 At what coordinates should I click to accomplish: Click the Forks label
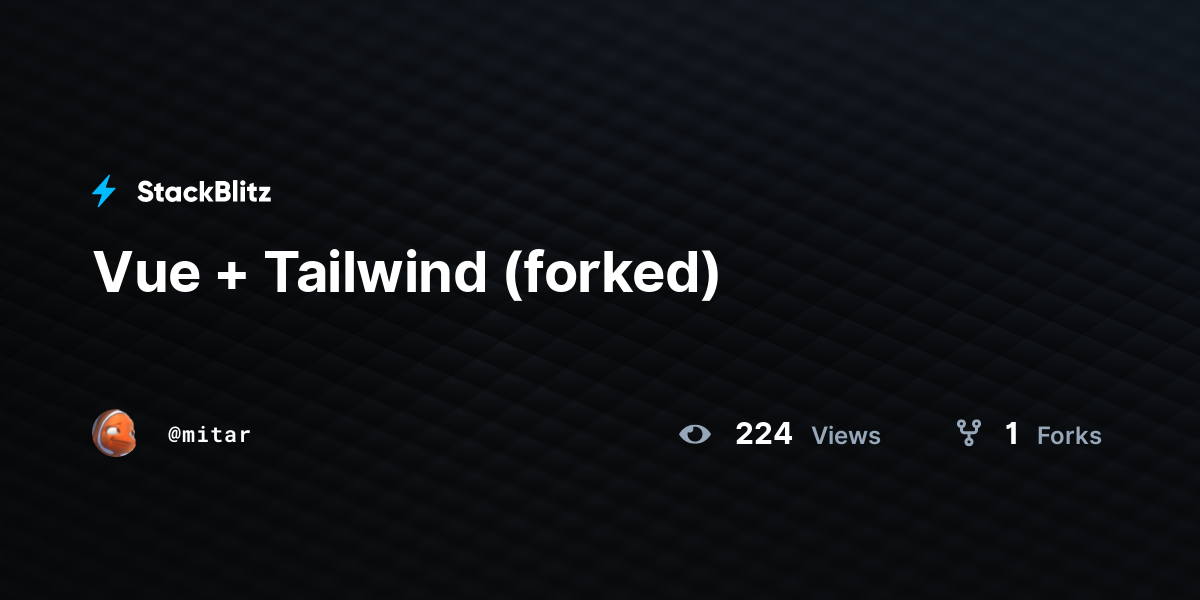point(1069,435)
